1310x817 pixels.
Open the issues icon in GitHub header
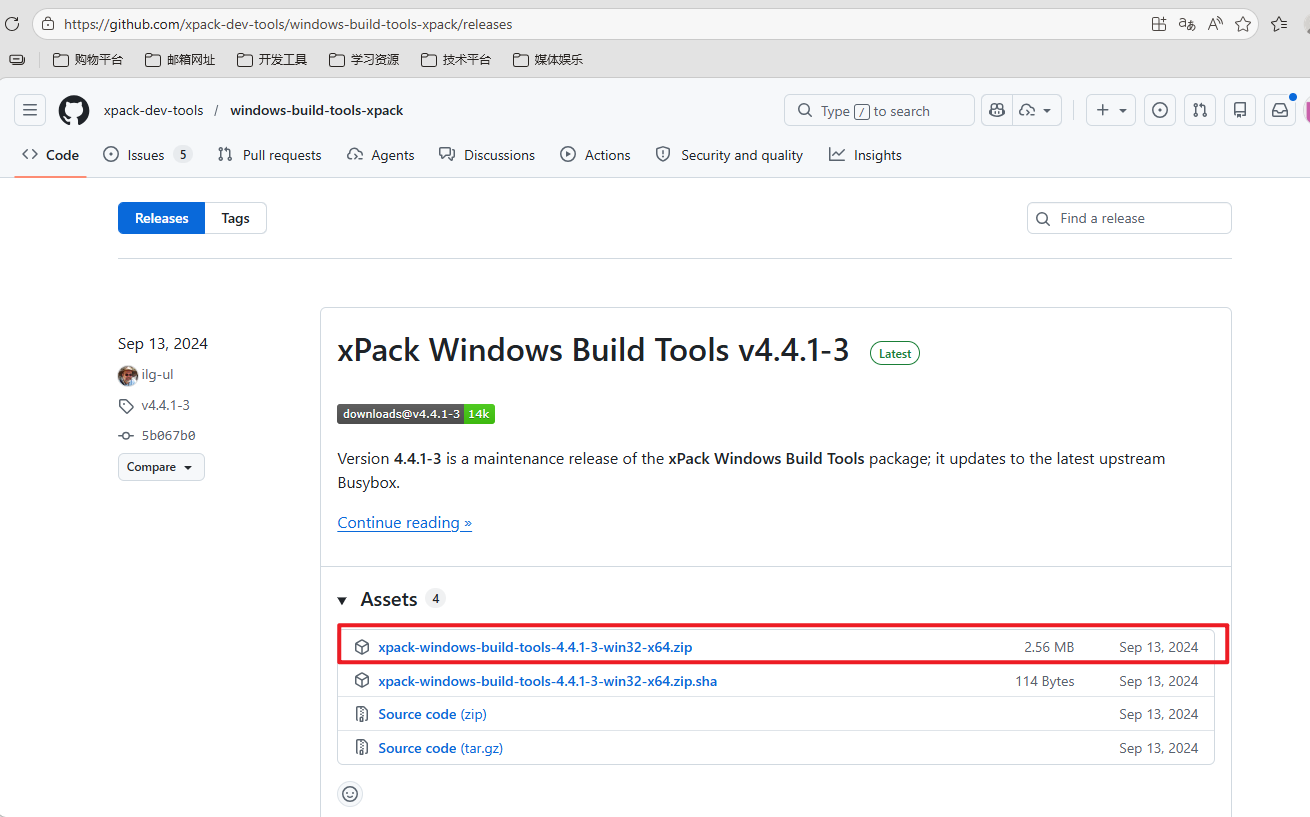(x=1159, y=110)
